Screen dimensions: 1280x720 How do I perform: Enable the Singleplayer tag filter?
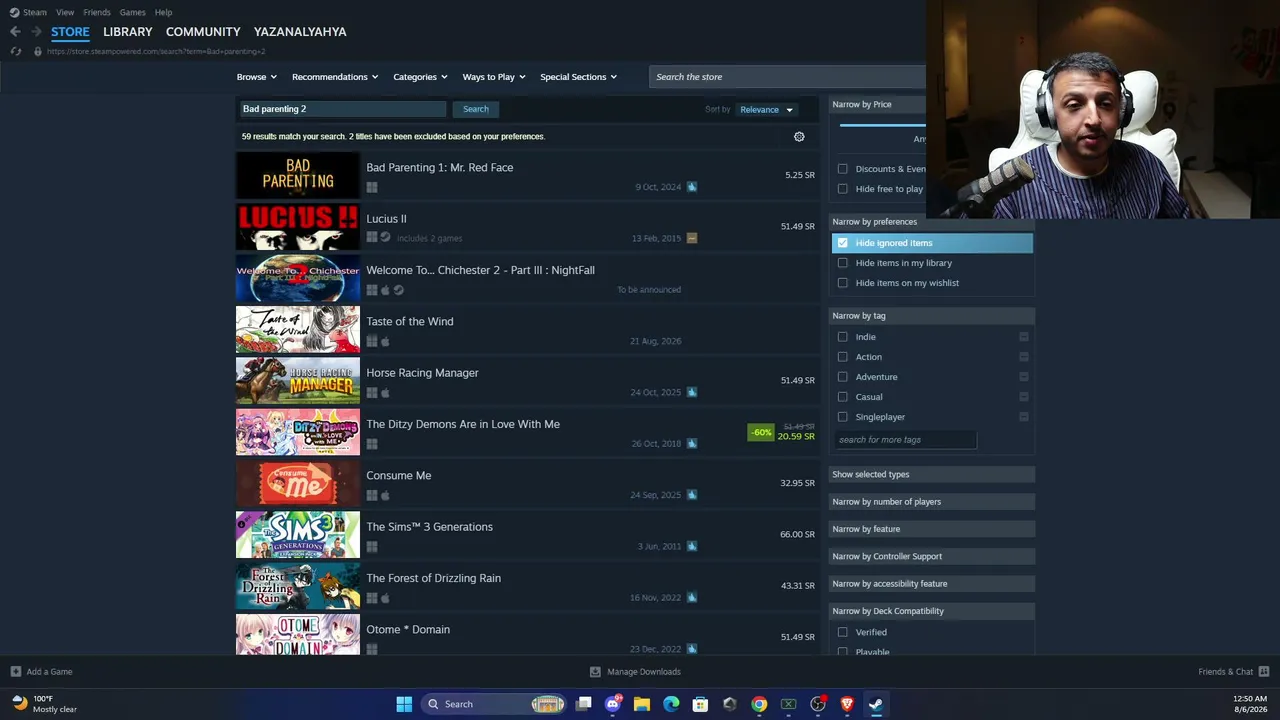coord(843,417)
